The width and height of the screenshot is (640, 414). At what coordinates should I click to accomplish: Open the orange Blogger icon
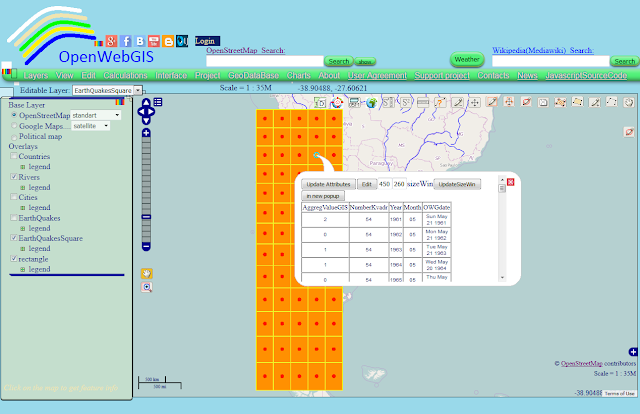click(x=168, y=41)
